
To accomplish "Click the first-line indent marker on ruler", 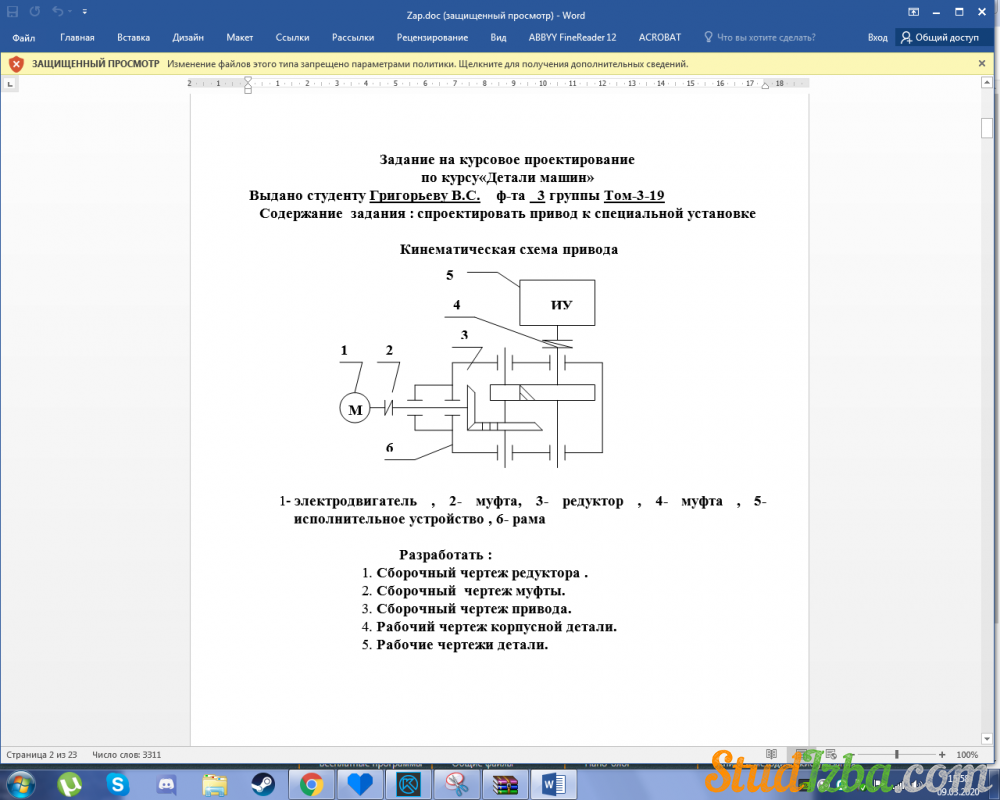I will pyautogui.click(x=248, y=80).
